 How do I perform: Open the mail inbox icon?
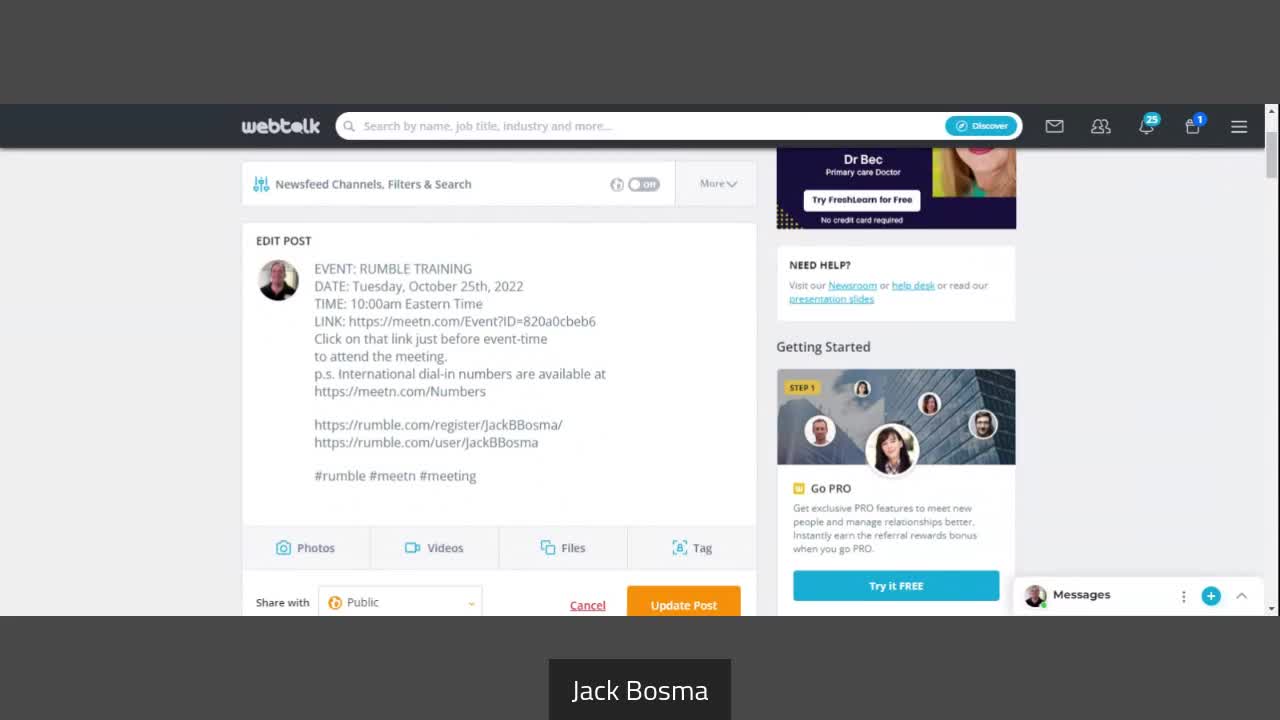(x=1054, y=126)
